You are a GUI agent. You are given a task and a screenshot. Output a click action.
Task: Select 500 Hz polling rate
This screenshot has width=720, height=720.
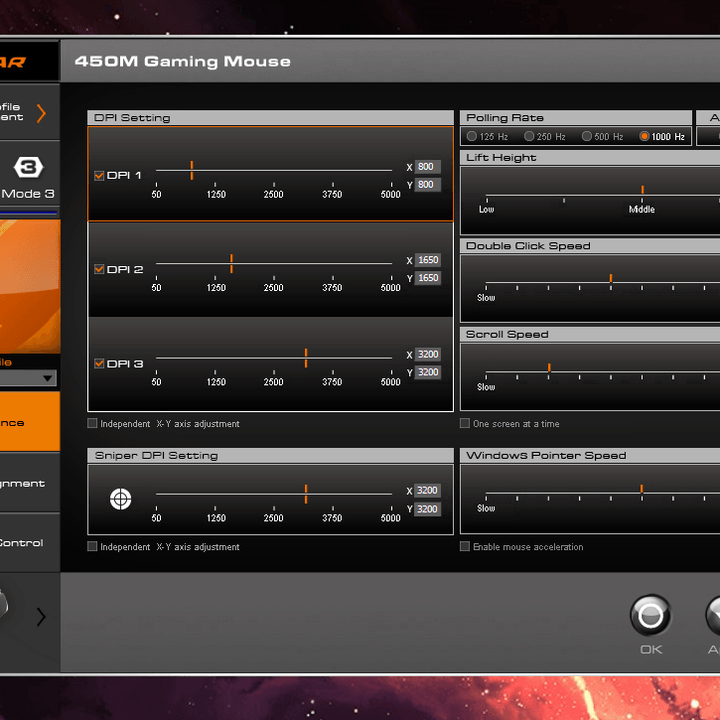click(586, 136)
